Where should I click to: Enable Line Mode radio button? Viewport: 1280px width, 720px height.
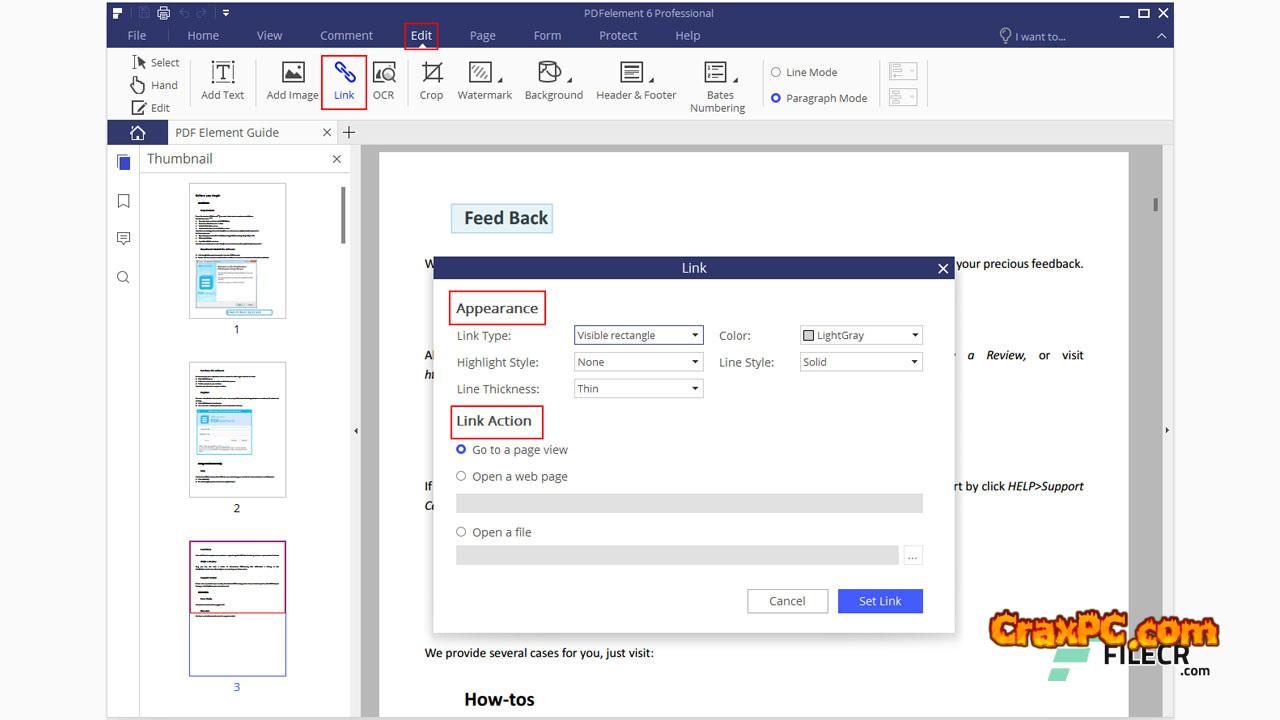pyautogui.click(x=776, y=72)
